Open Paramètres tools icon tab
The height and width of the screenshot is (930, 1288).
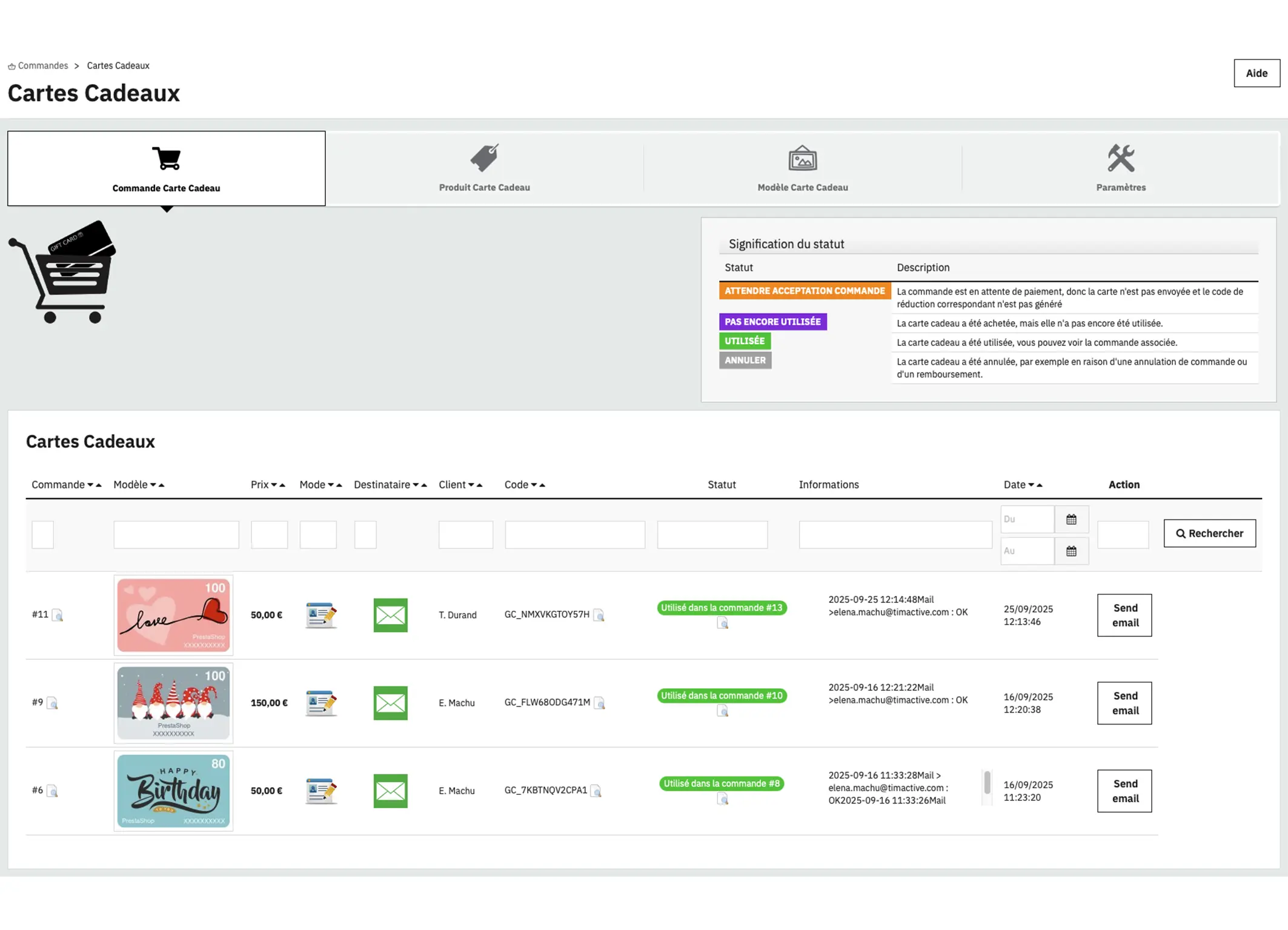[1120, 159]
